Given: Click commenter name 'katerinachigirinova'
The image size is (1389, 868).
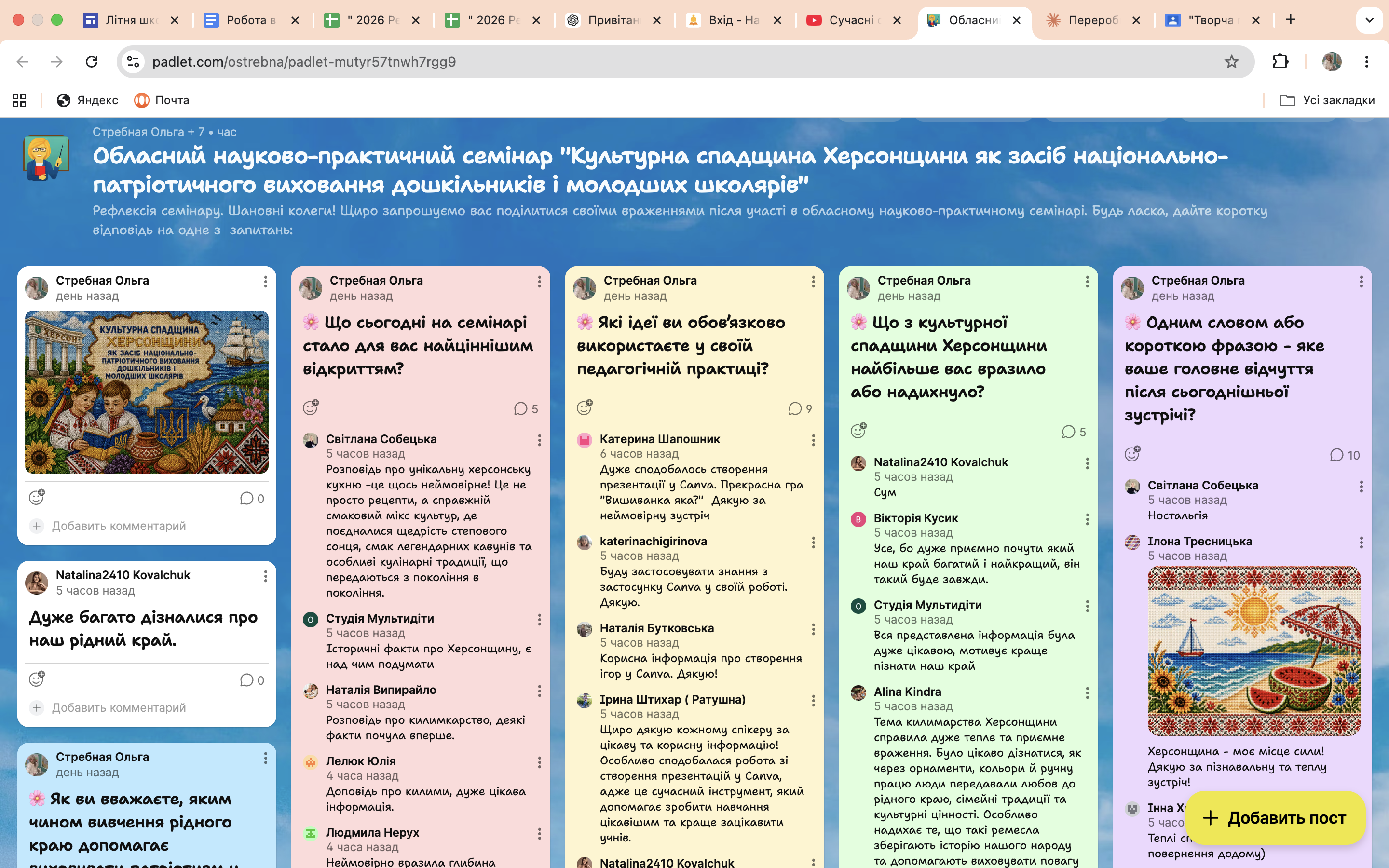Looking at the screenshot, I should coord(653,542).
